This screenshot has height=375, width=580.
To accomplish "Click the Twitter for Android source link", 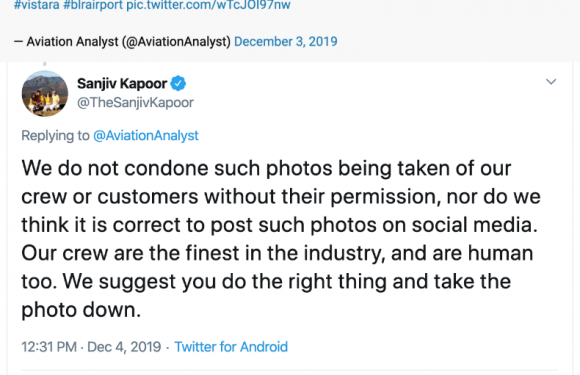I will 231,347.
